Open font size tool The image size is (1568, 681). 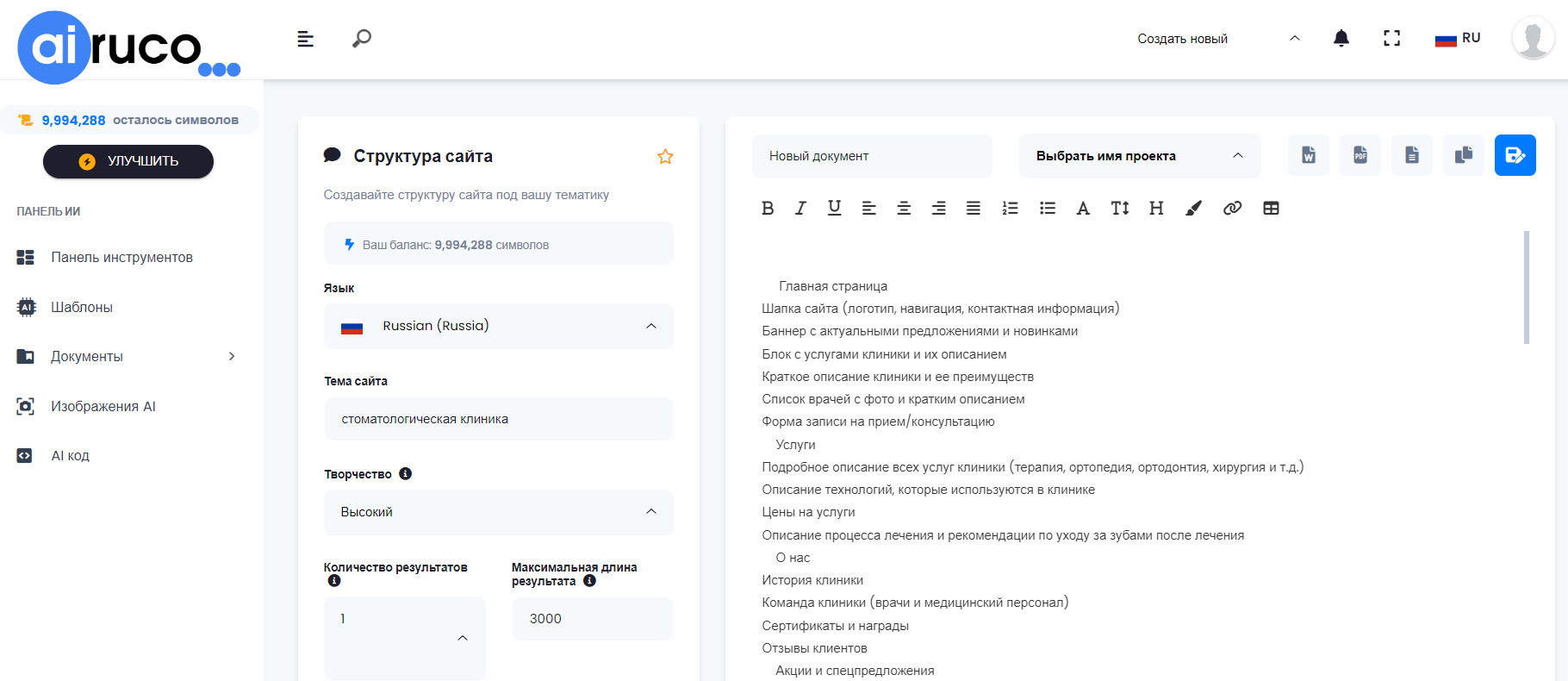tap(1120, 208)
